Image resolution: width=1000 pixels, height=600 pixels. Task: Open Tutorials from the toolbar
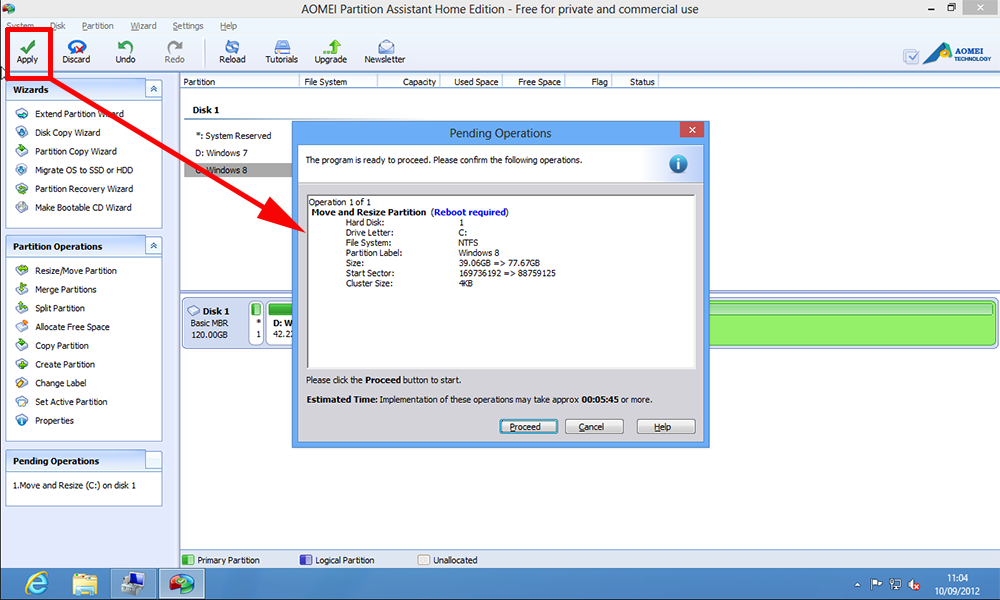281,51
